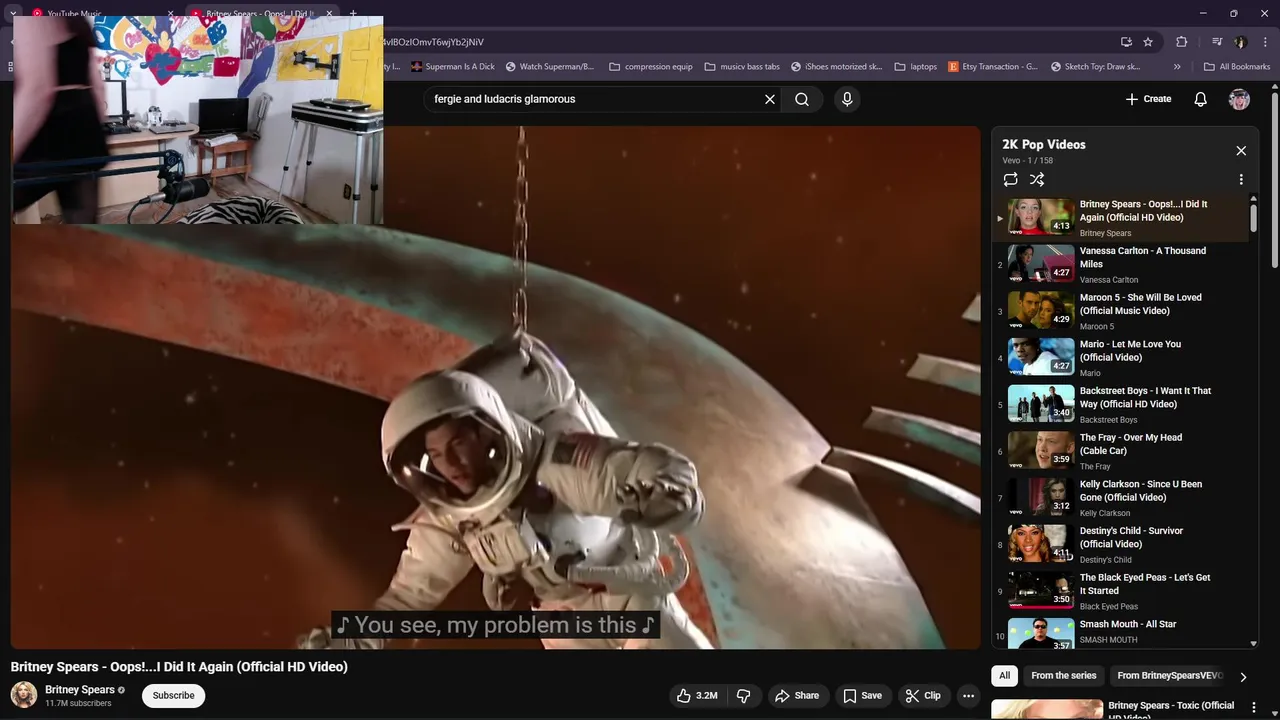Image resolution: width=1280 pixels, height=720 pixels.
Task: Open Chrome three-dot menu
Action: (1264, 42)
